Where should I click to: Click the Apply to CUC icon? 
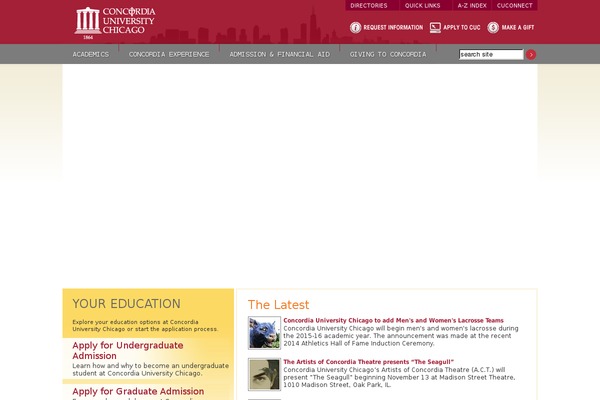click(435, 27)
